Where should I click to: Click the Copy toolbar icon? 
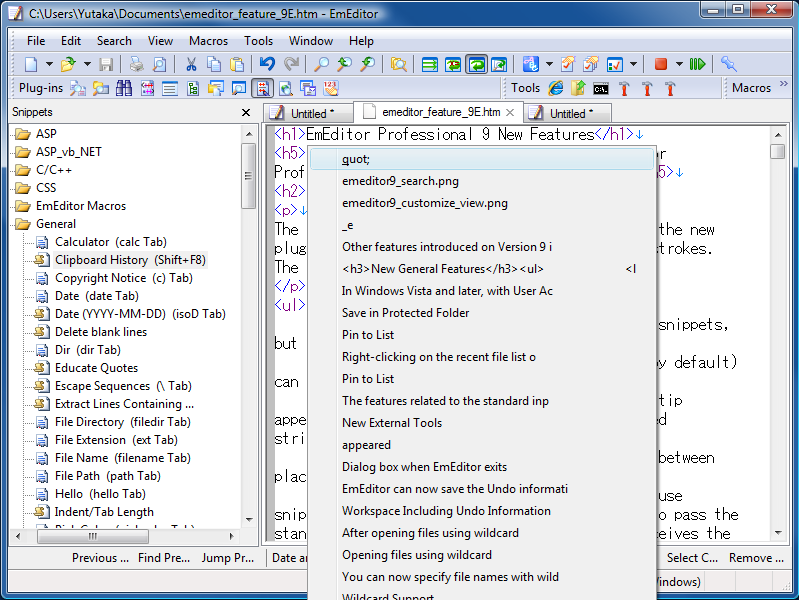point(214,64)
